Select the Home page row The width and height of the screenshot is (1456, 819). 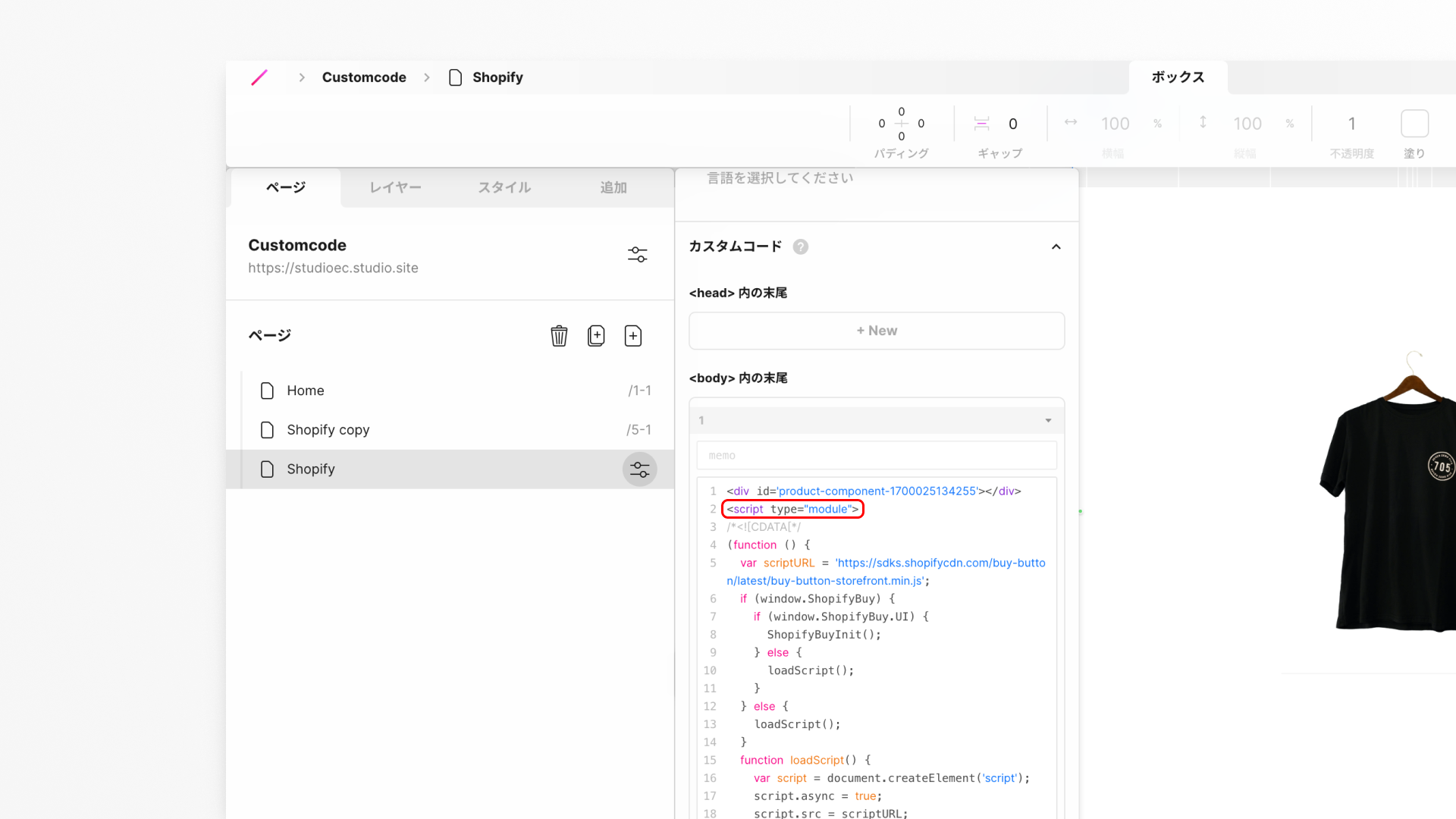[450, 391]
